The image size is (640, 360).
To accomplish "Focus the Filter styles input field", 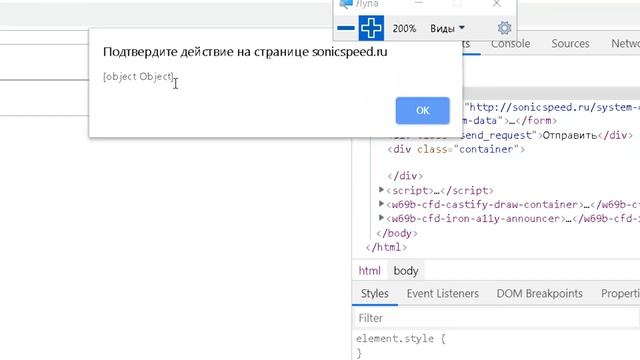I will pyautogui.click(x=496, y=318).
